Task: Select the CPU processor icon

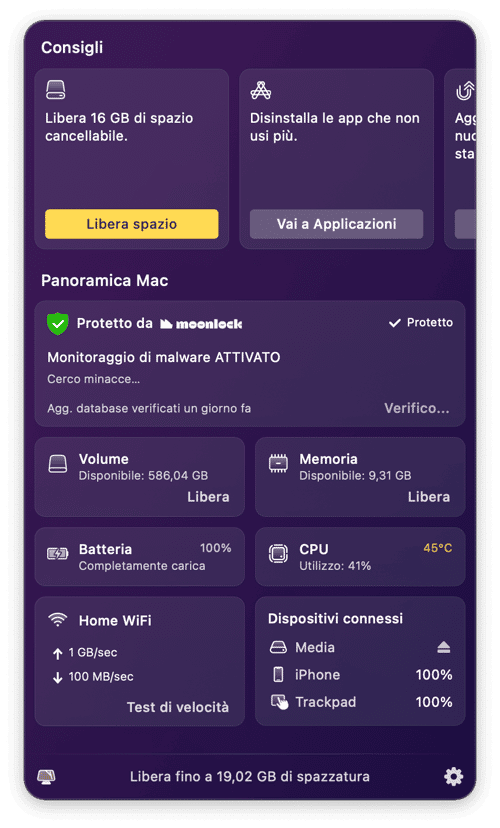Action: pyautogui.click(x=278, y=553)
